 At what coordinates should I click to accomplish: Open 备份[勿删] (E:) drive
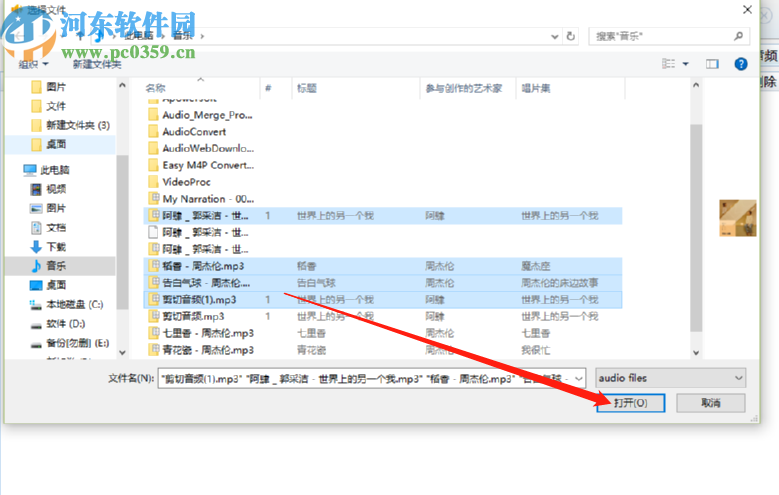coord(70,343)
